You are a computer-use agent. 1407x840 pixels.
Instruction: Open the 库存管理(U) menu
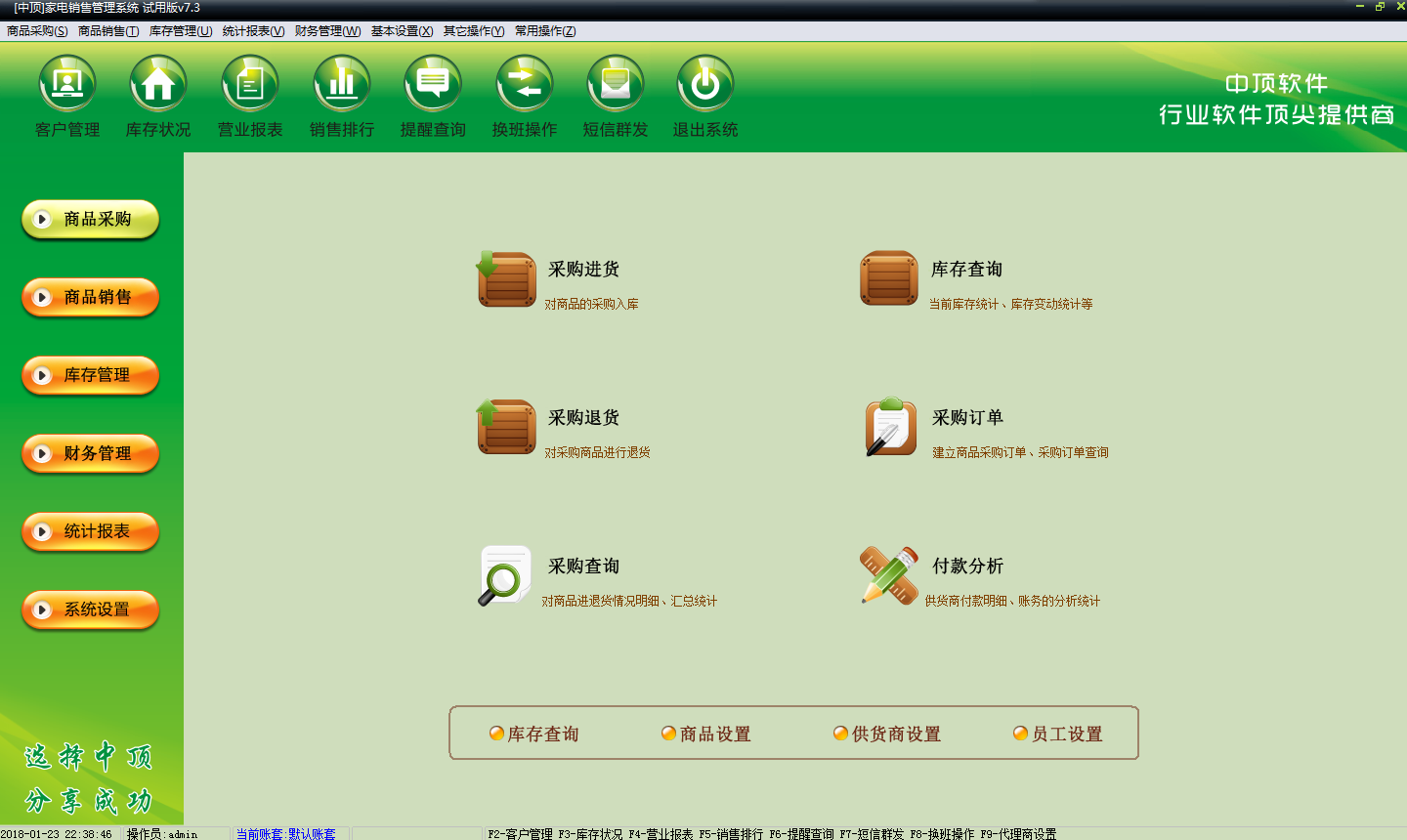(181, 31)
